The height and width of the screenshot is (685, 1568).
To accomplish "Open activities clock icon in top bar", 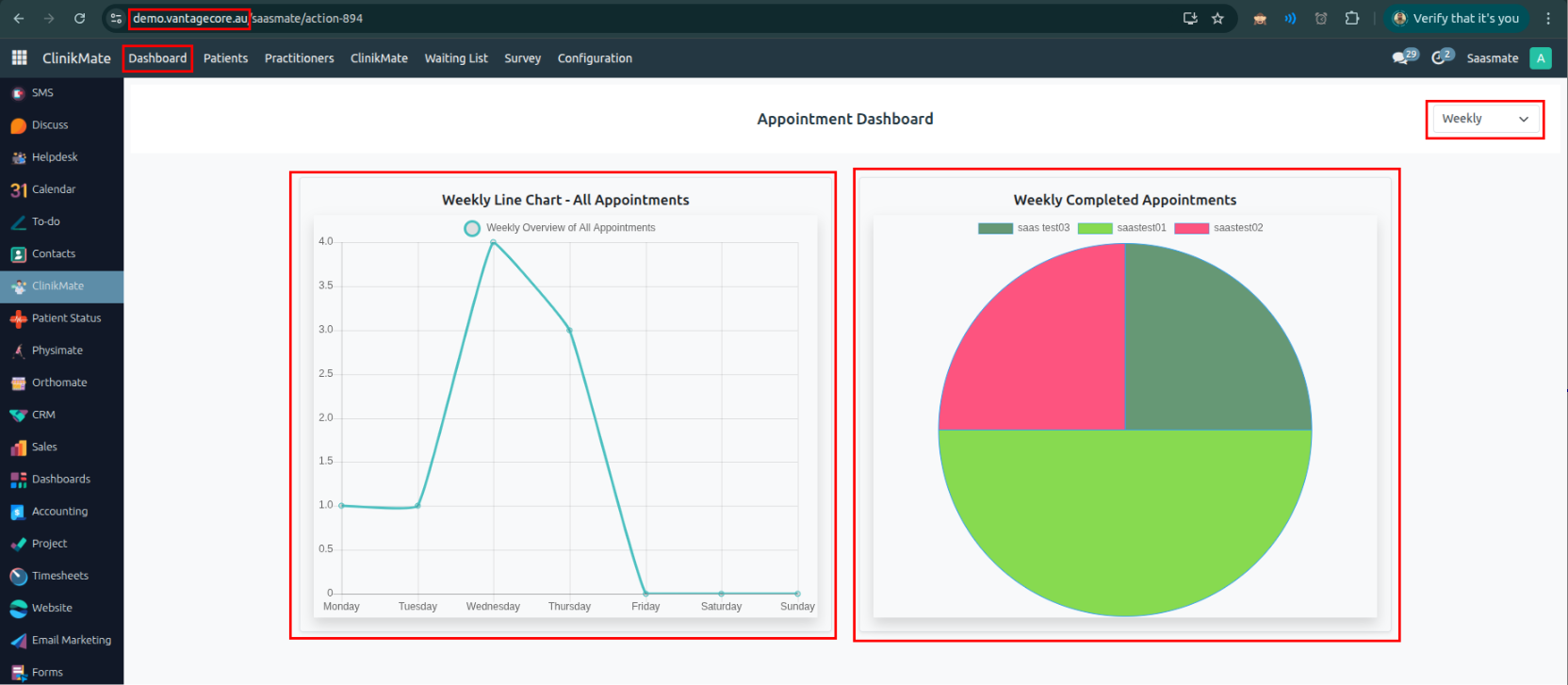I will (1439, 58).
